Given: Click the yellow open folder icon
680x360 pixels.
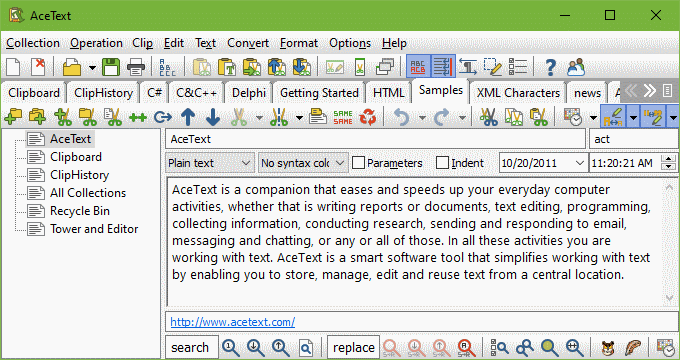Looking at the screenshot, I should click(x=72, y=67).
